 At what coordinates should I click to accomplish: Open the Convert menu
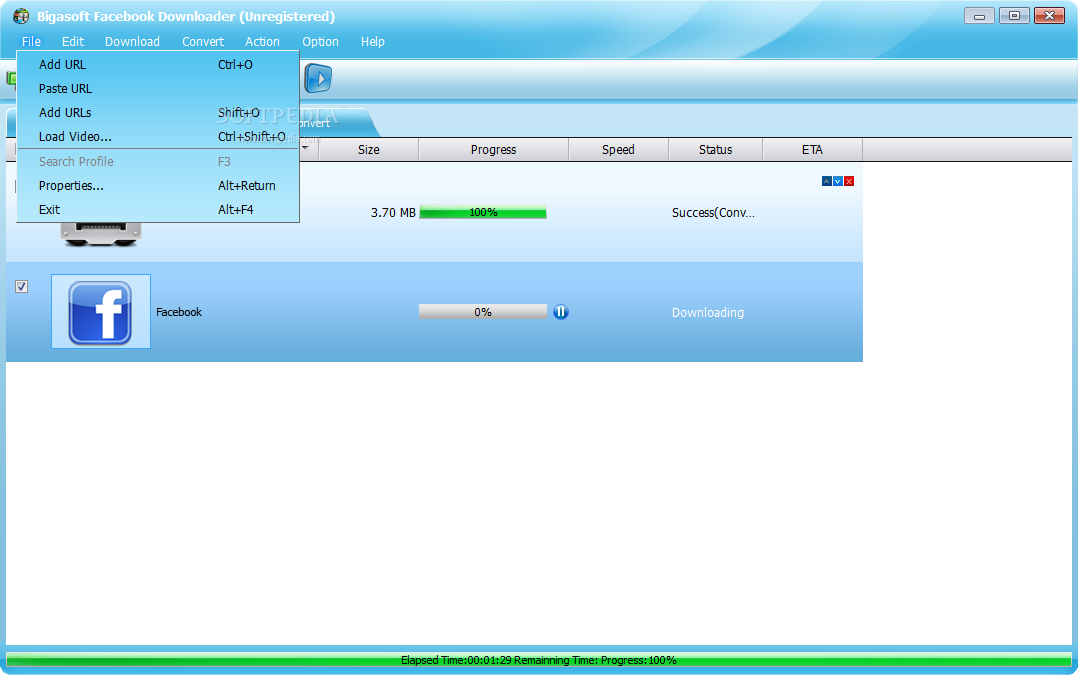pos(203,41)
